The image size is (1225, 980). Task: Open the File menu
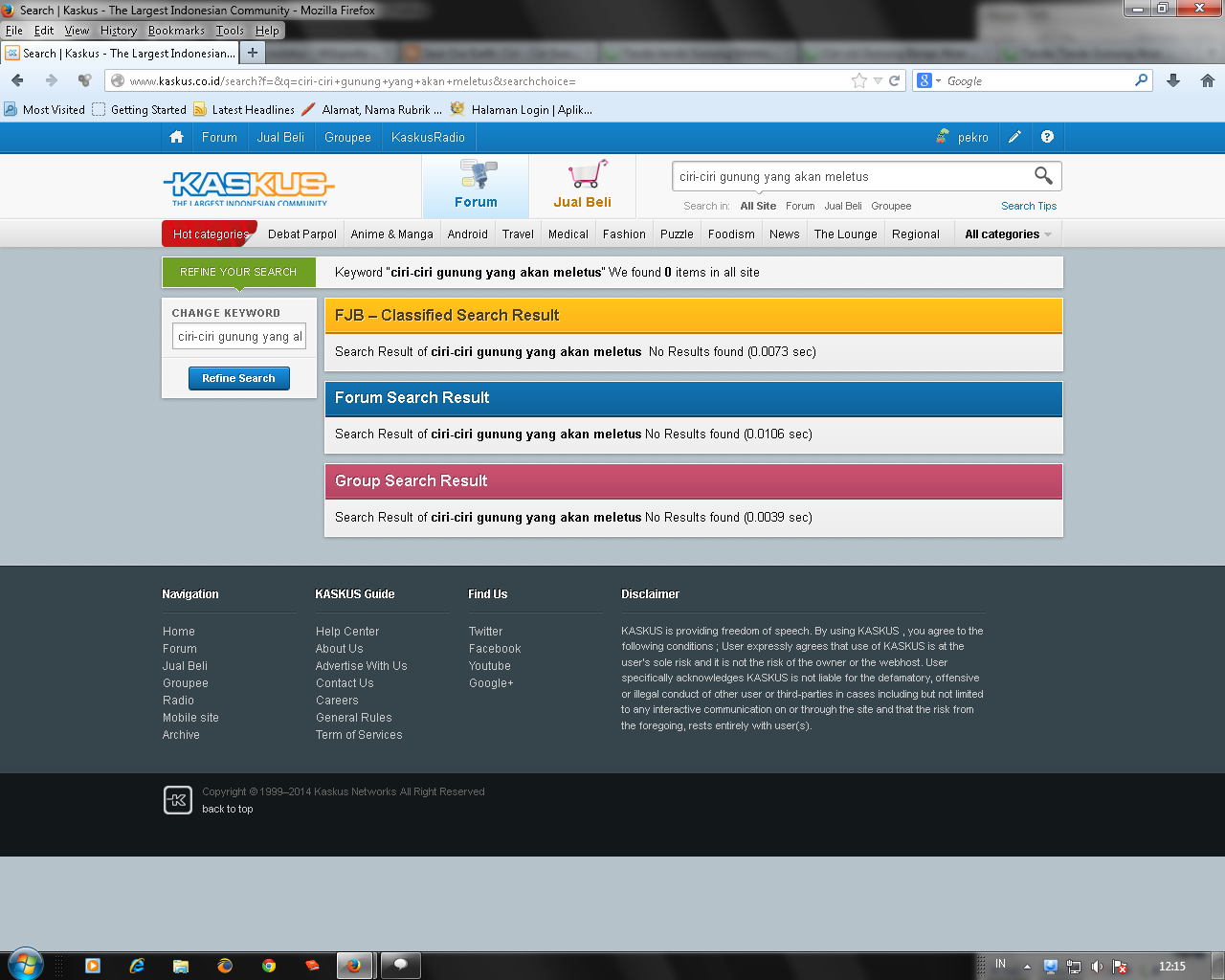tap(14, 31)
